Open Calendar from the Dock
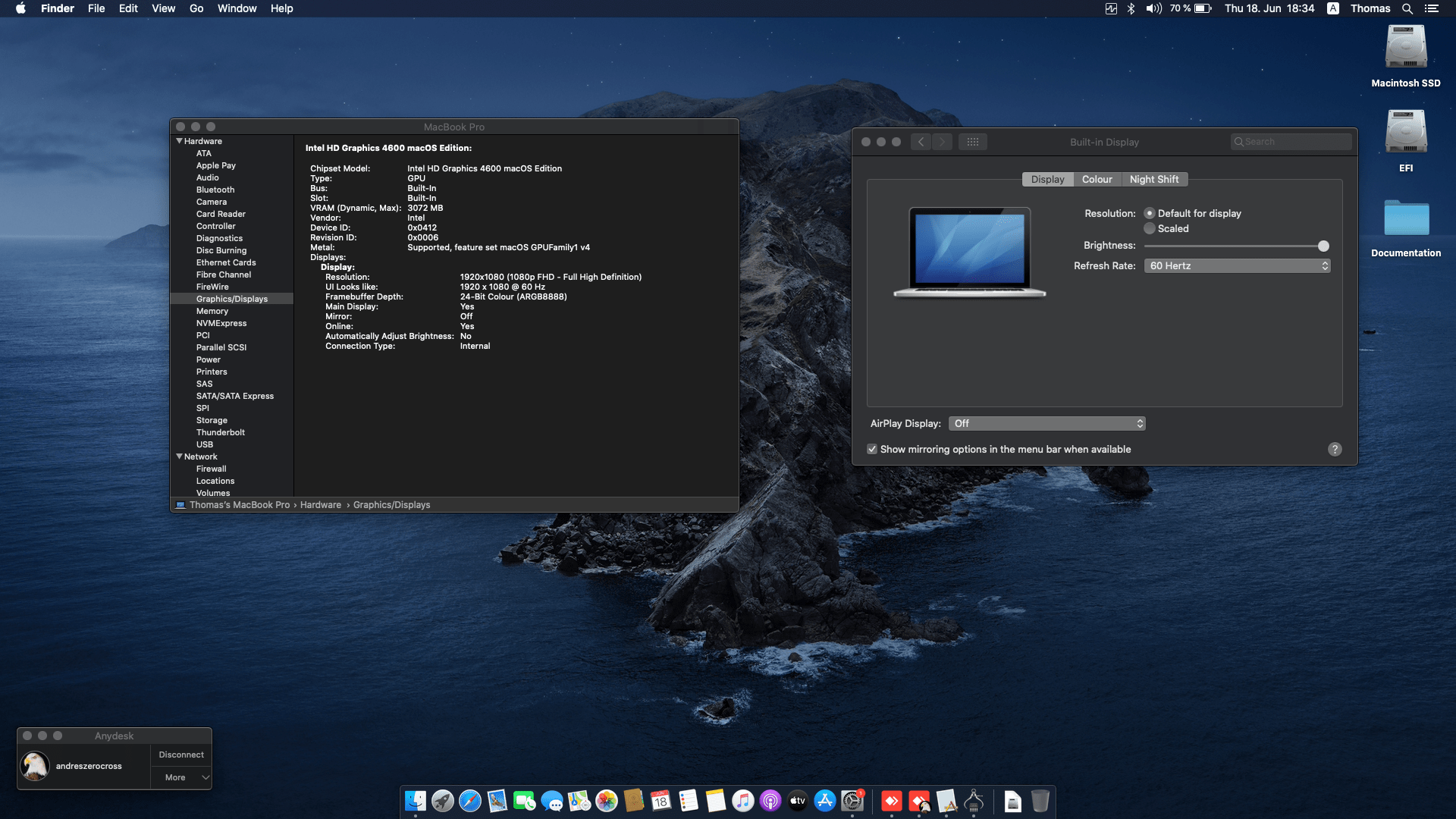Screen dimensions: 1456x819 coord(661,801)
